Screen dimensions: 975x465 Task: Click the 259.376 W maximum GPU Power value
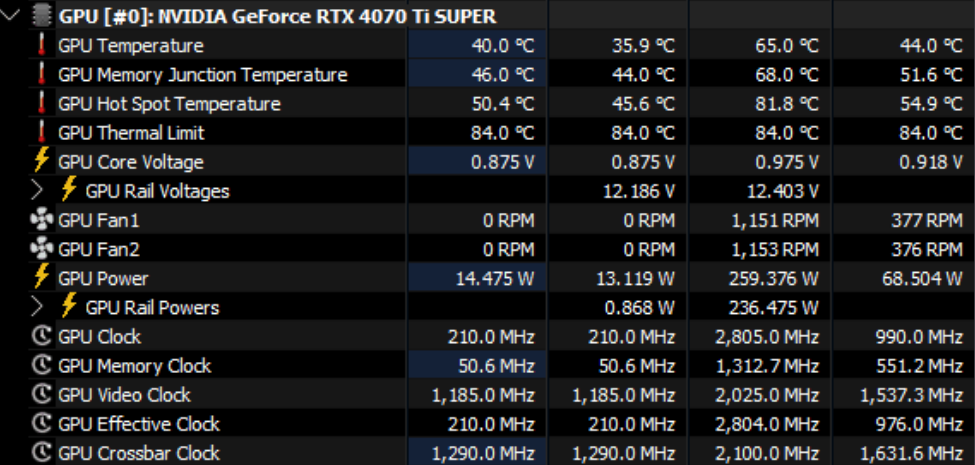[x=774, y=279]
